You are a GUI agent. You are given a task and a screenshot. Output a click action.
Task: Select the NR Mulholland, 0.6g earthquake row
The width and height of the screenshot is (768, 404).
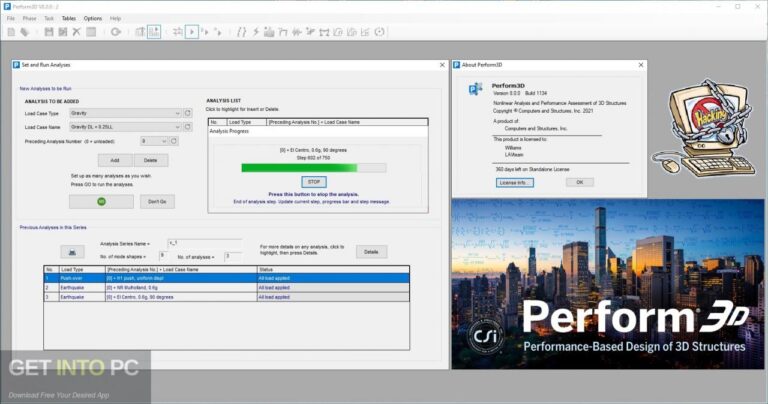tap(226, 287)
